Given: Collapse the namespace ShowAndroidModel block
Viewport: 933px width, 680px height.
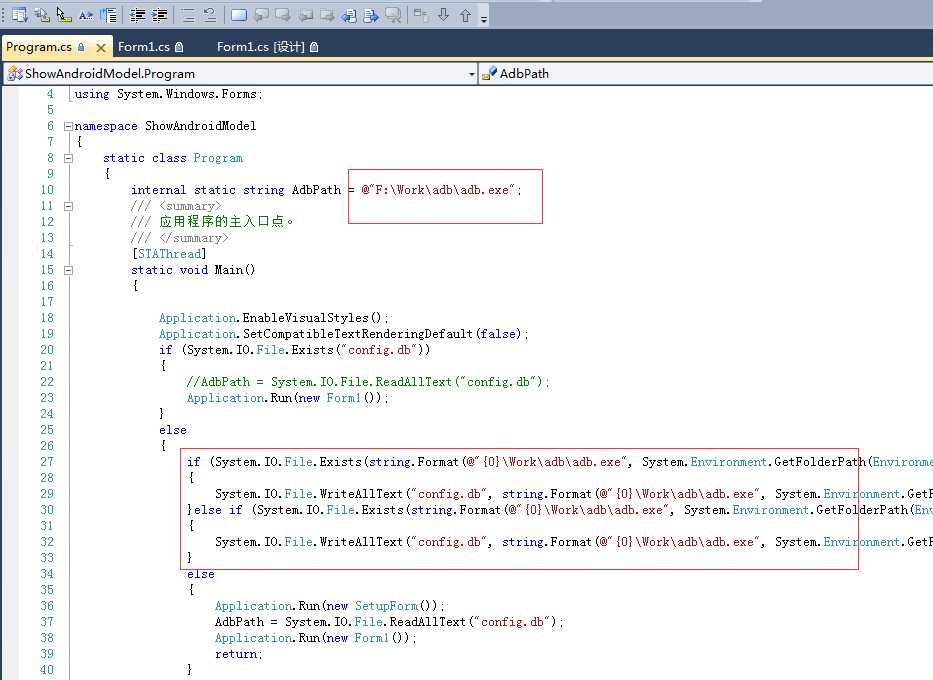Looking at the screenshot, I should point(68,126).
